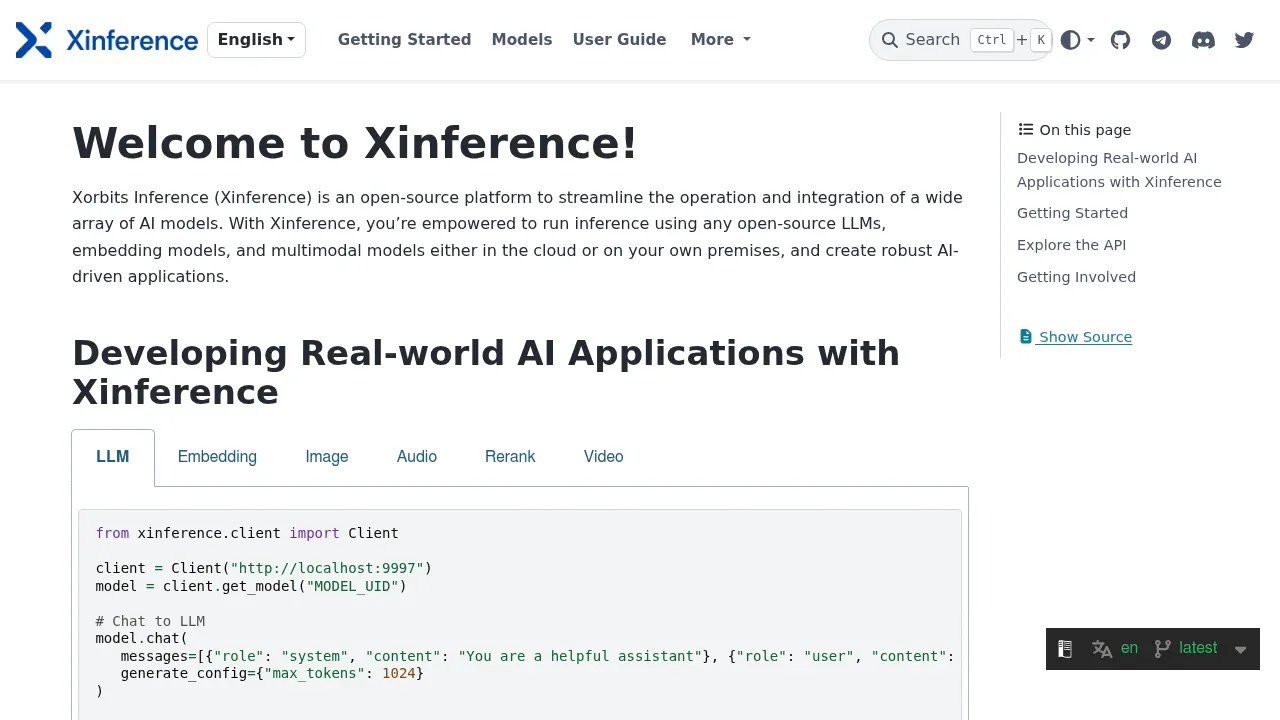This screenshot has width=1280, height=720.
Task: Jump to Getting Started in page sidebar
Action: coord(1072,213)
